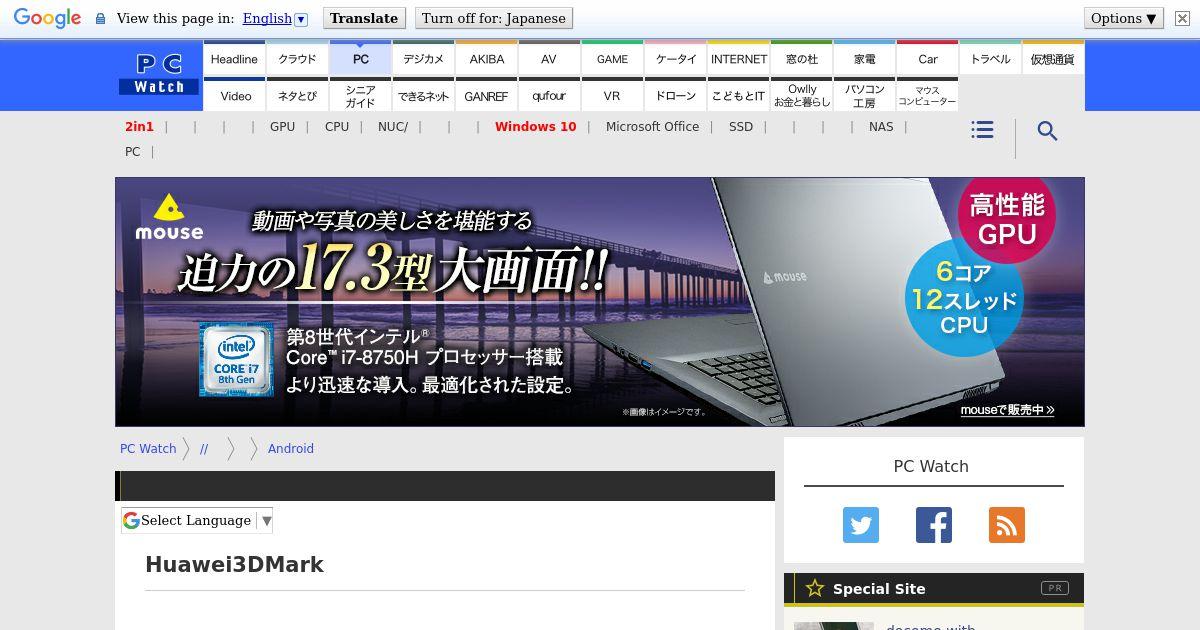Click the Translate button

pos(364,18)
